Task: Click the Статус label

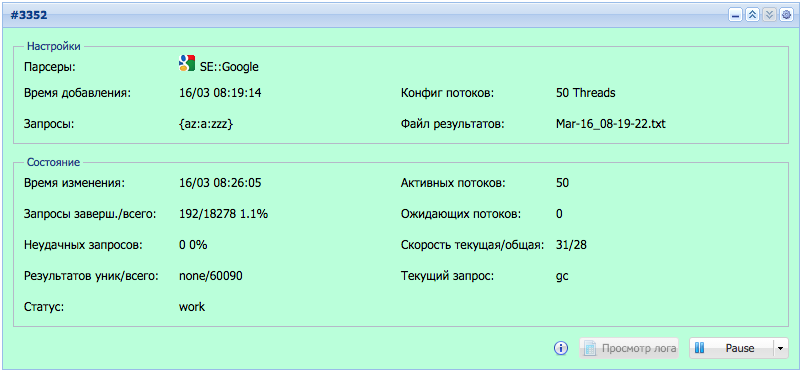Action: coord(44,308)
